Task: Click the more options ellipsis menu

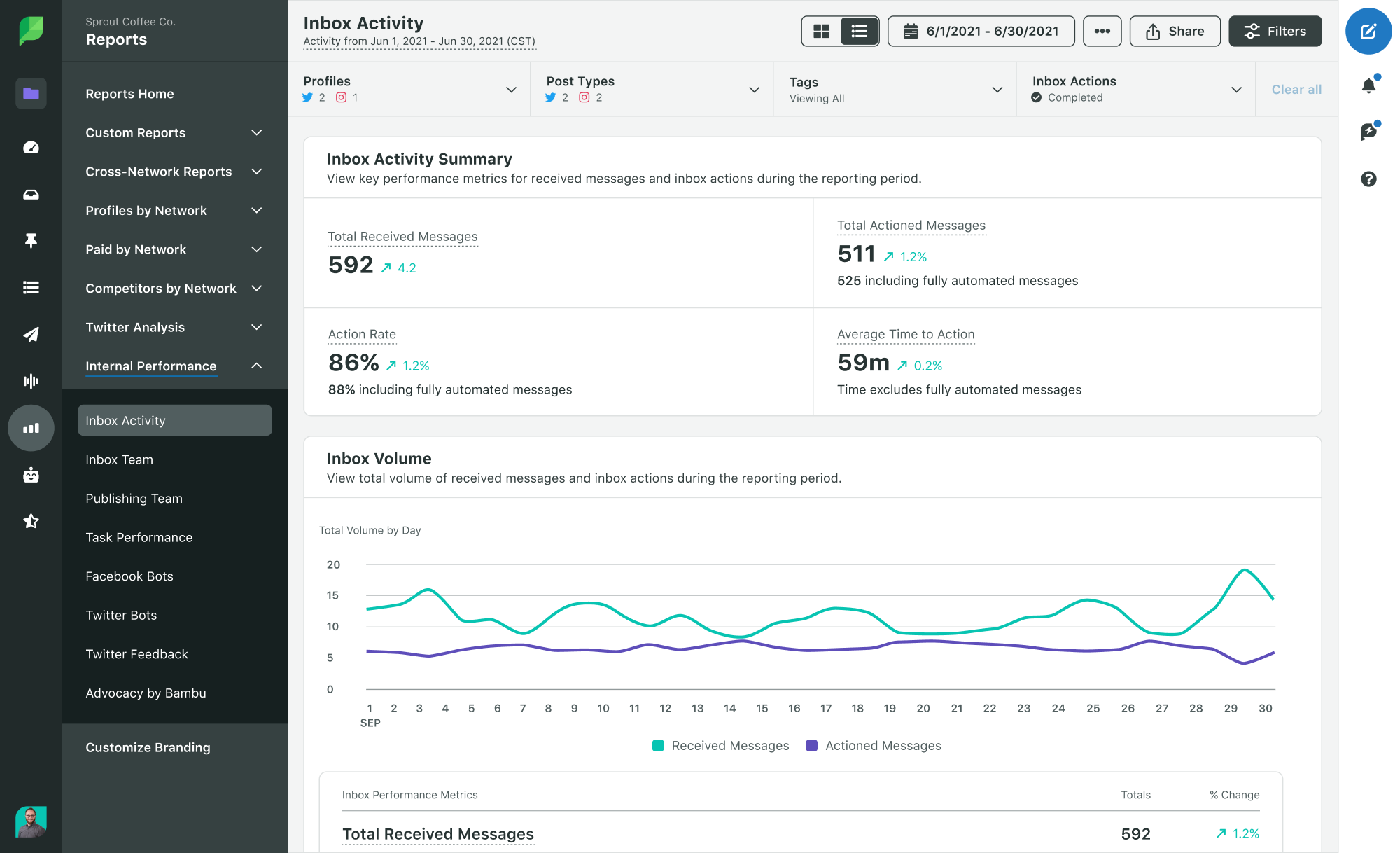Action: coord(1102,32)
